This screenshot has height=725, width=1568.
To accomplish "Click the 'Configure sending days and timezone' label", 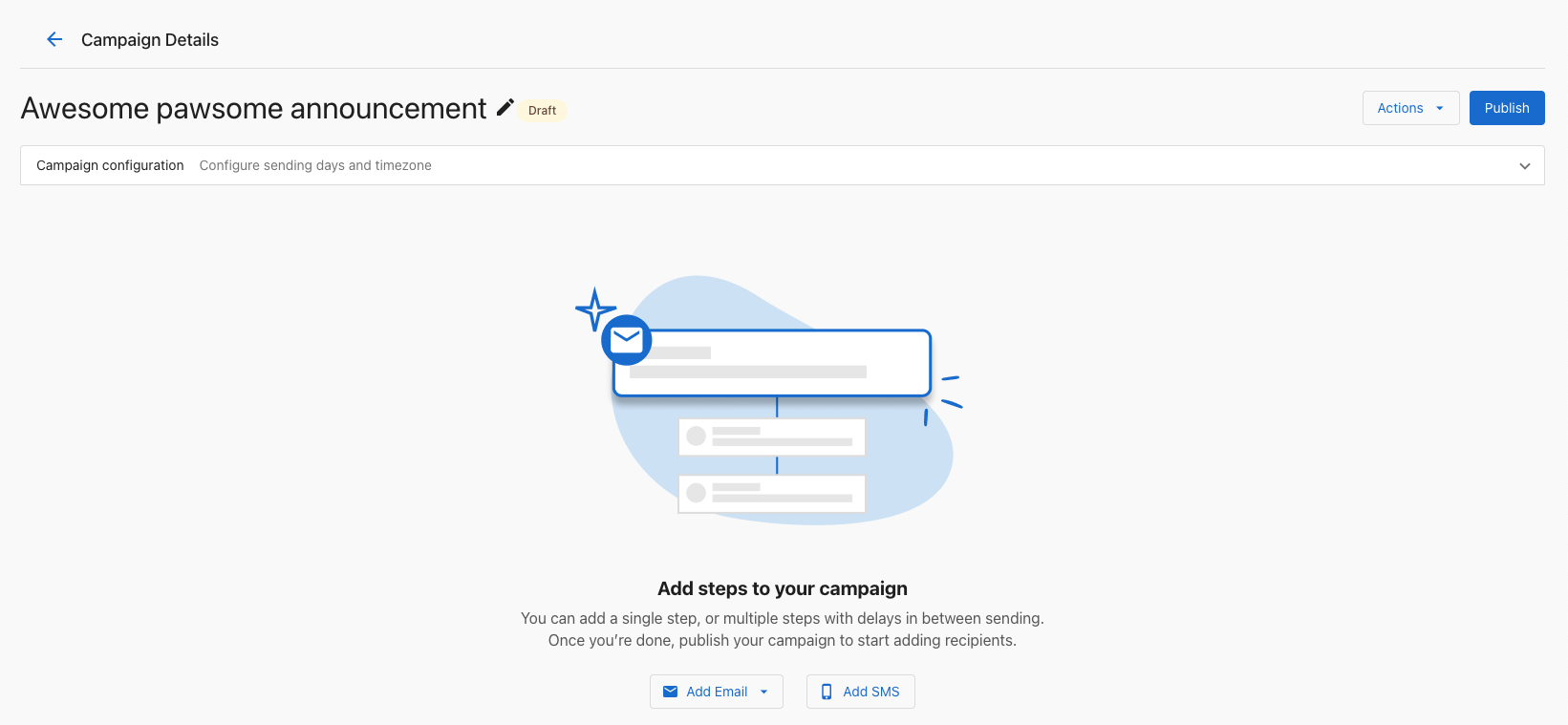I will 315,165.
